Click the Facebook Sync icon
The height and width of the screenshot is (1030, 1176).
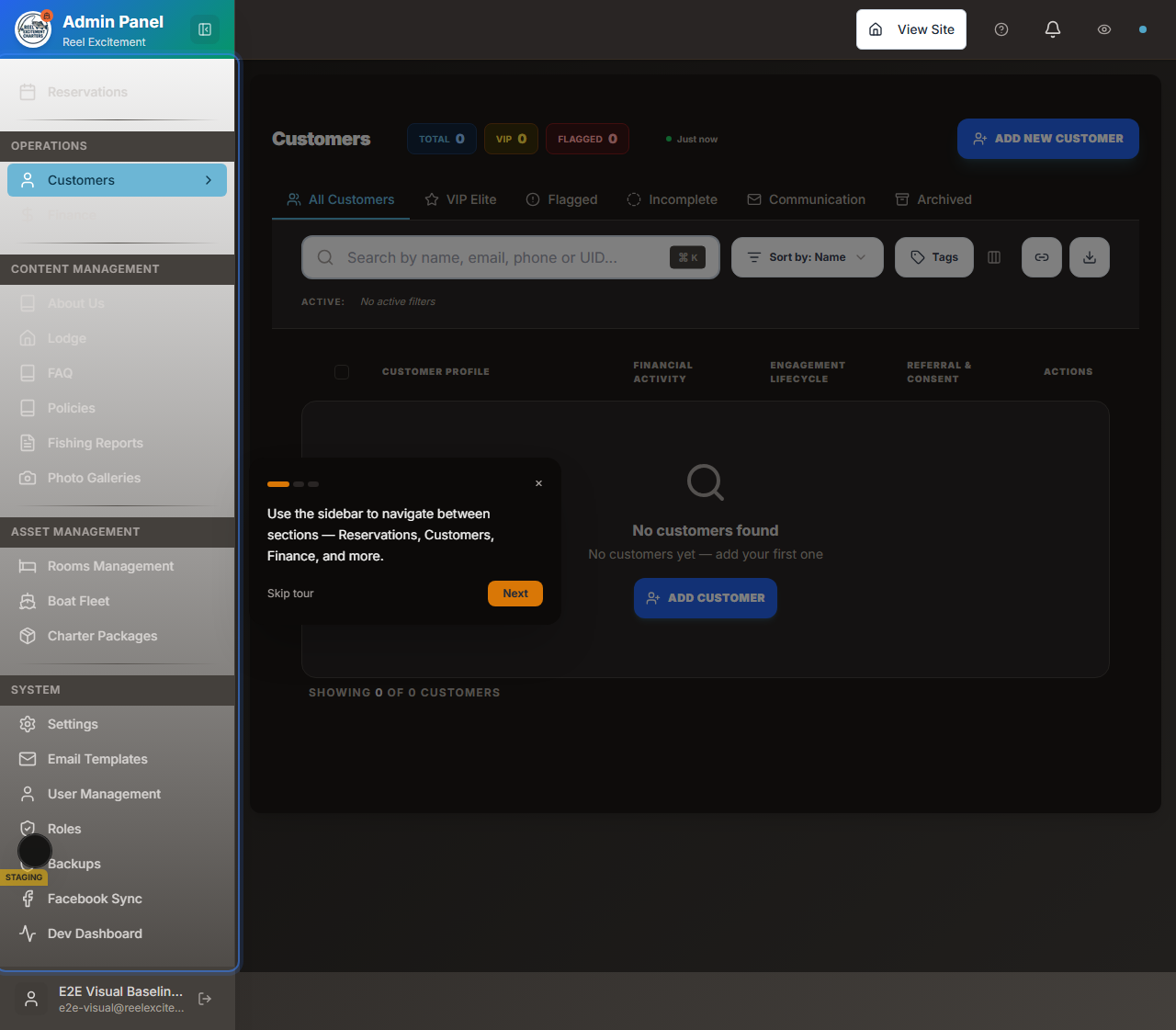(28, 899)
